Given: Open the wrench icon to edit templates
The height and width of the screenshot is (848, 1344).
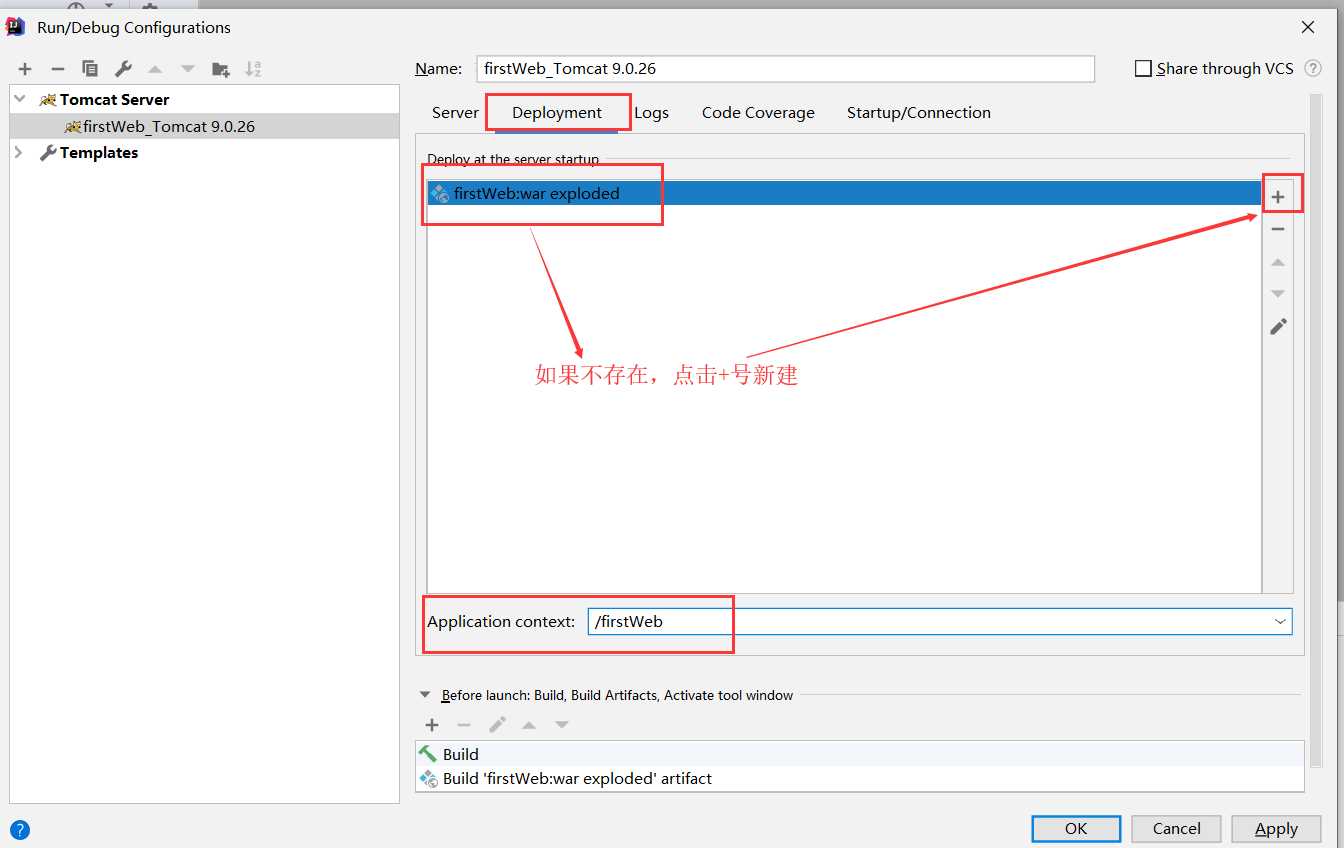Looking at the screenshot, I should (x=123, y=69).
